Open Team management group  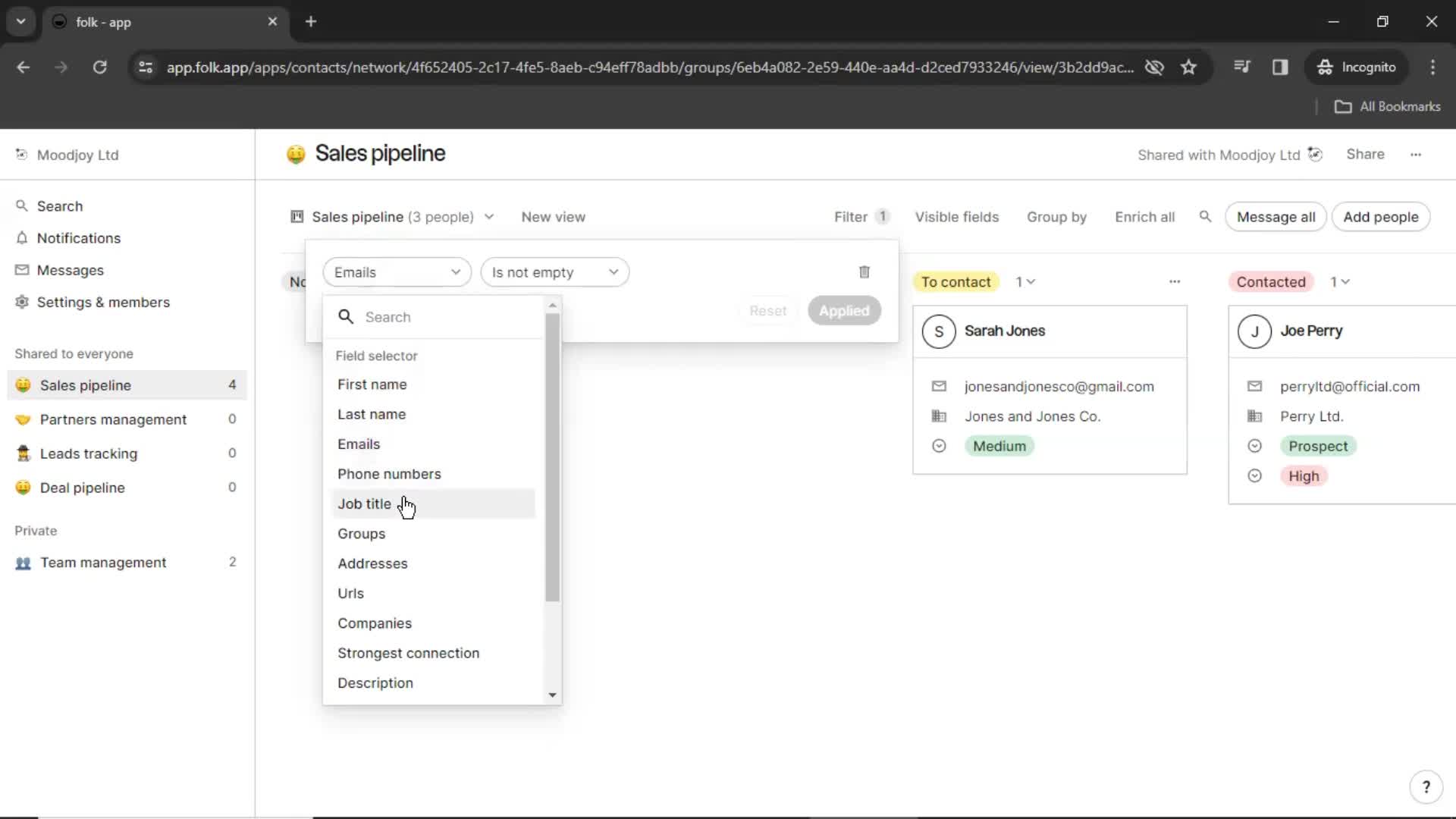127,563
